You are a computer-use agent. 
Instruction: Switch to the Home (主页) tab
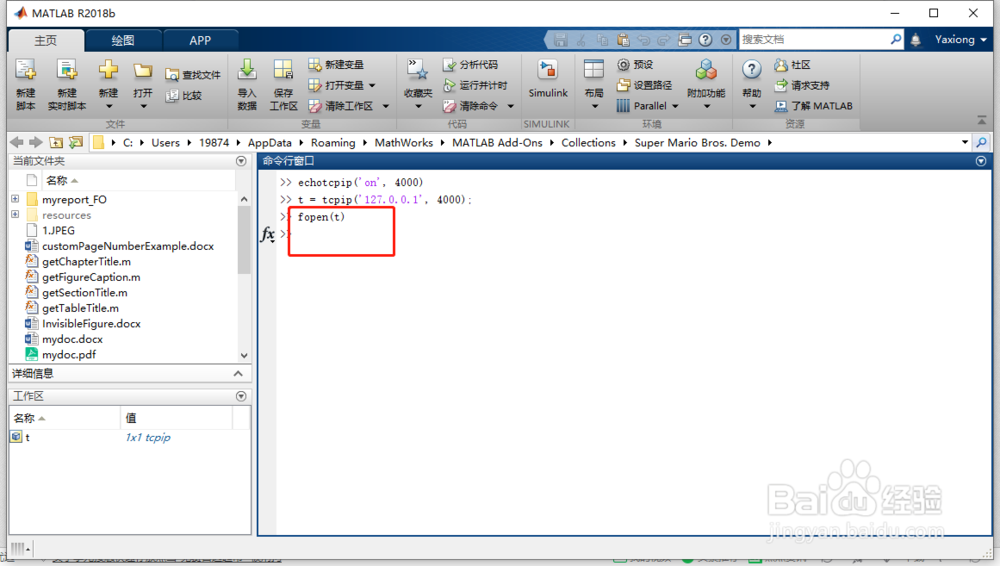(x=45, y=40)
